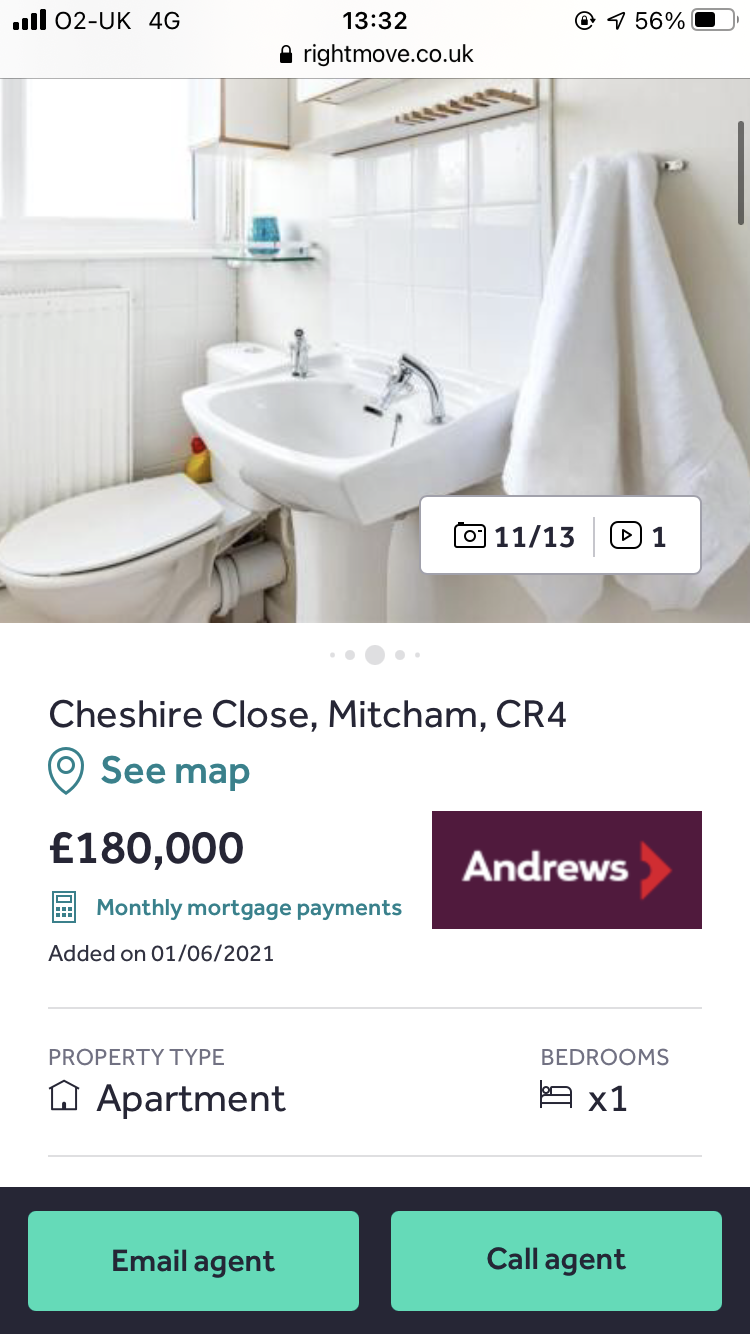The height and width of the screenshot is (1334, 750).
Task: Tap the house property type icon
Action: (63, 1097)
